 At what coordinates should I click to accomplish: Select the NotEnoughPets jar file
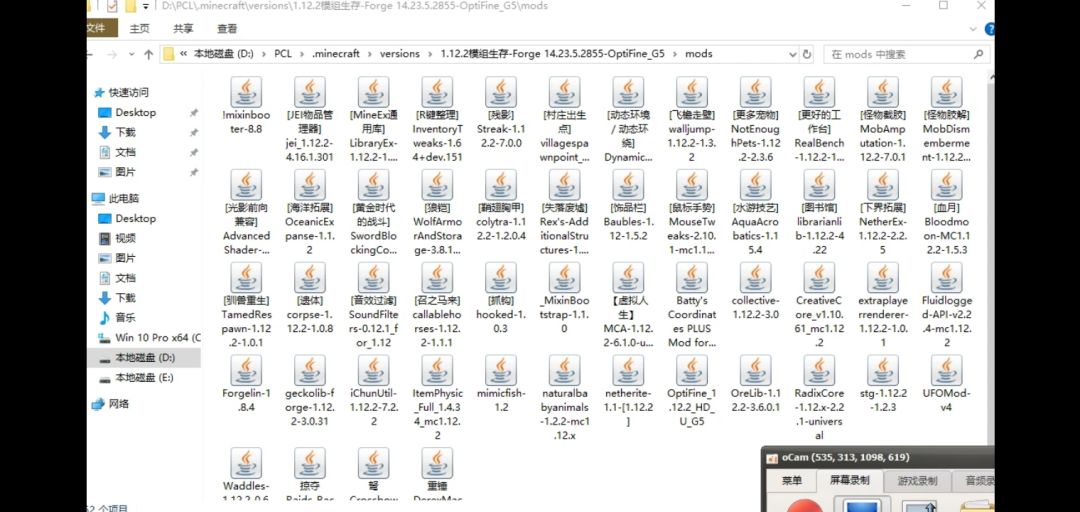pyautogui.click(x=756, y=119)
